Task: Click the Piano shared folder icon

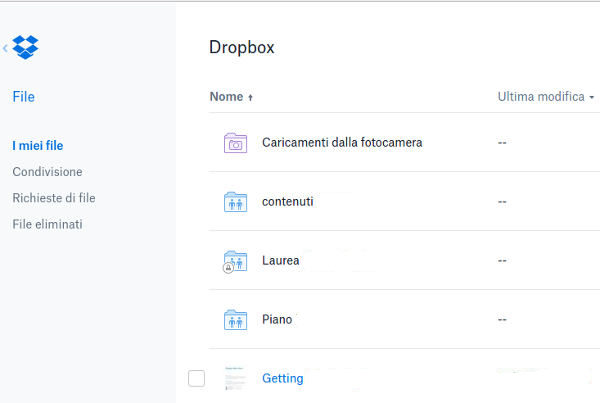Action: [235, 320]
